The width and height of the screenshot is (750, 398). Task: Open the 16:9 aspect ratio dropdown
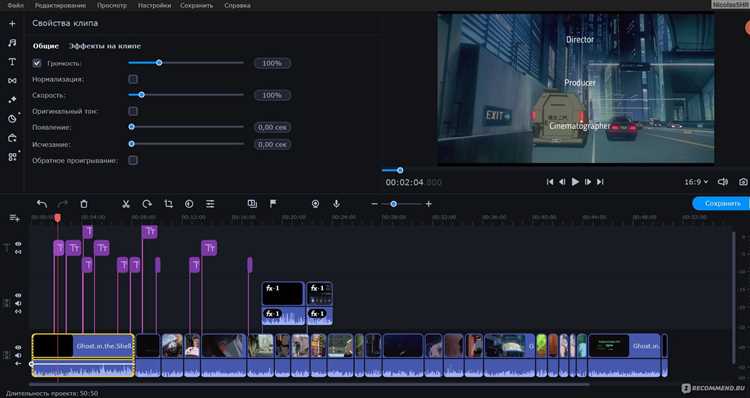pyautogui.click(x=696, y=182)
